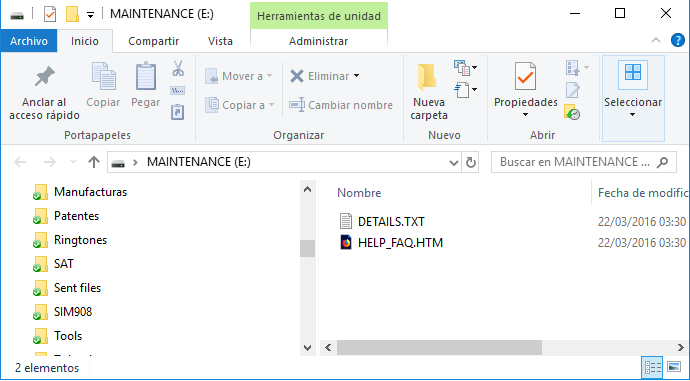Screen dimensions: 690x381
Task: Select the Ringtones folder
Action: click(x=70, y=240)
